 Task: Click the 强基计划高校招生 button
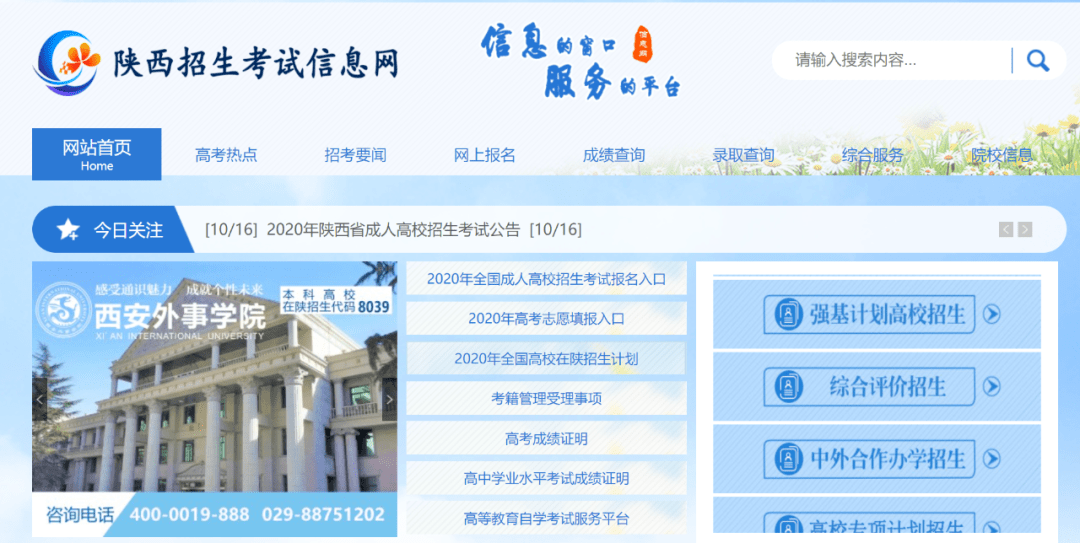point(869,314)
